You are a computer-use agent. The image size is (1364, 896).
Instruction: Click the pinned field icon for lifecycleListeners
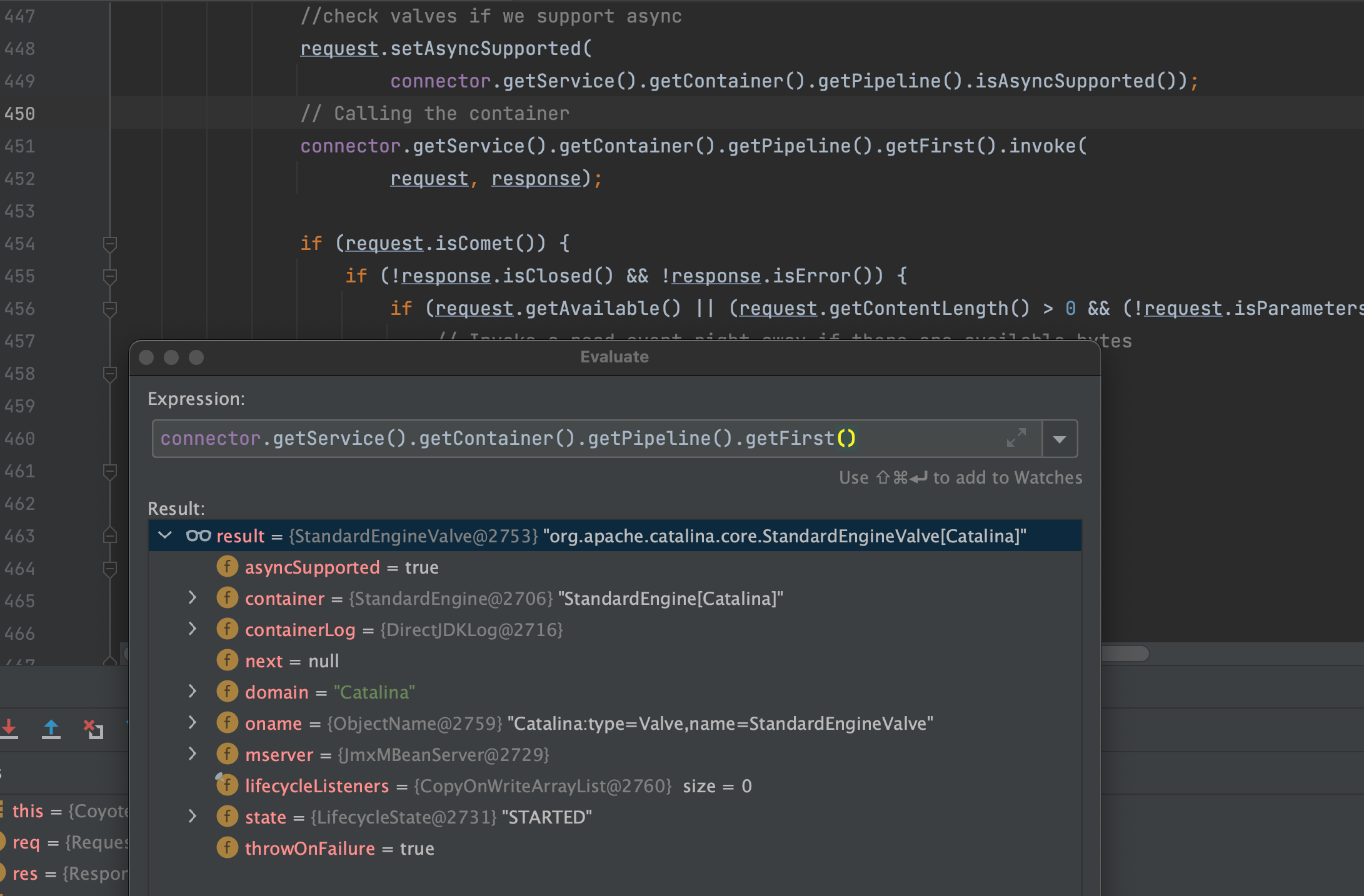(x=227, y=785)
